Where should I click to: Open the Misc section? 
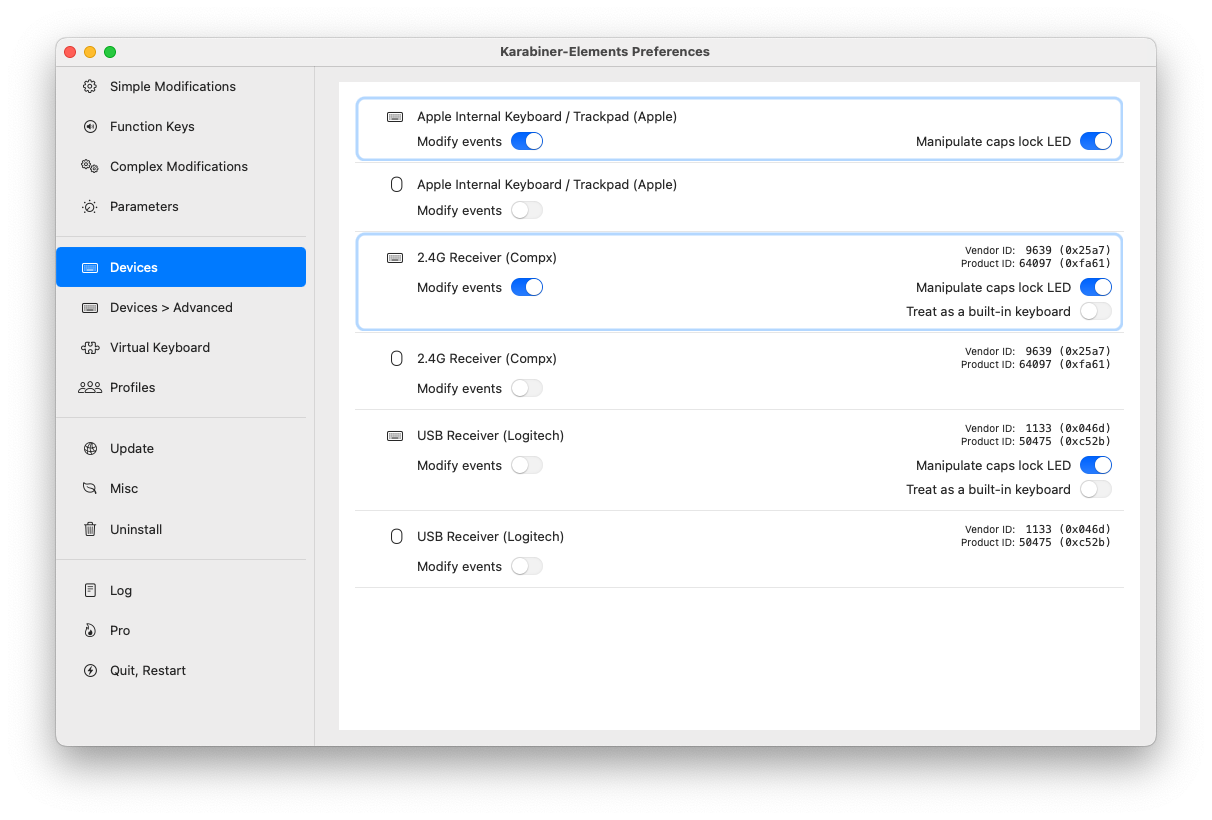click(181, 488)
